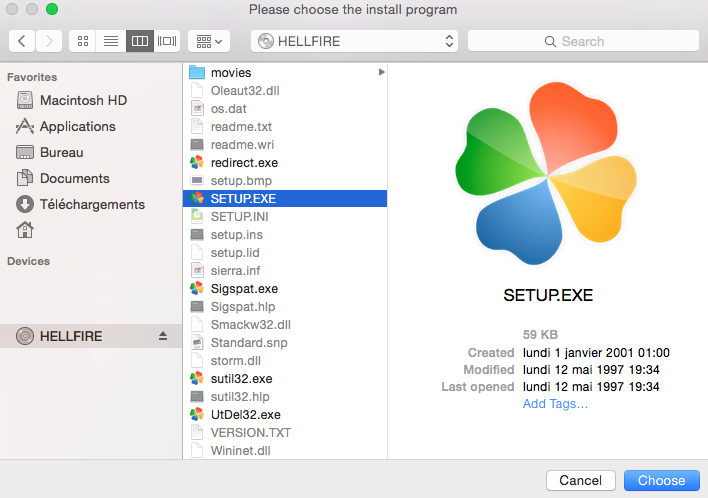Select SETUP.INI in the file list
708x498 pixels.
click(x=285, y=217)
